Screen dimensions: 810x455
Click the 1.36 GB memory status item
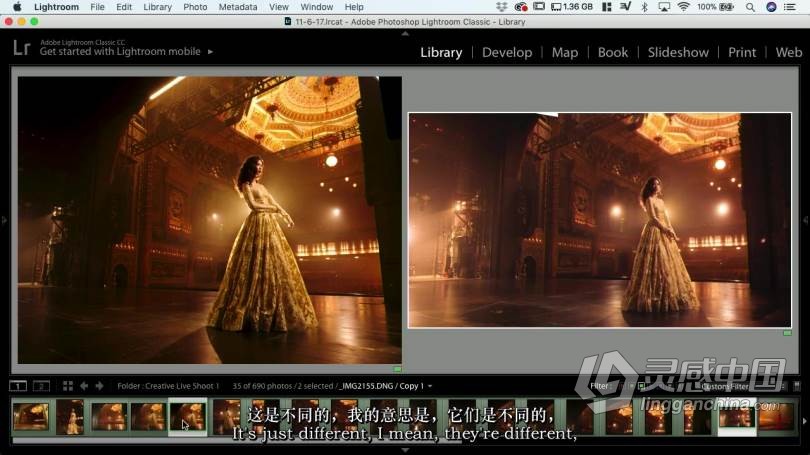click(x=572, y=7)
